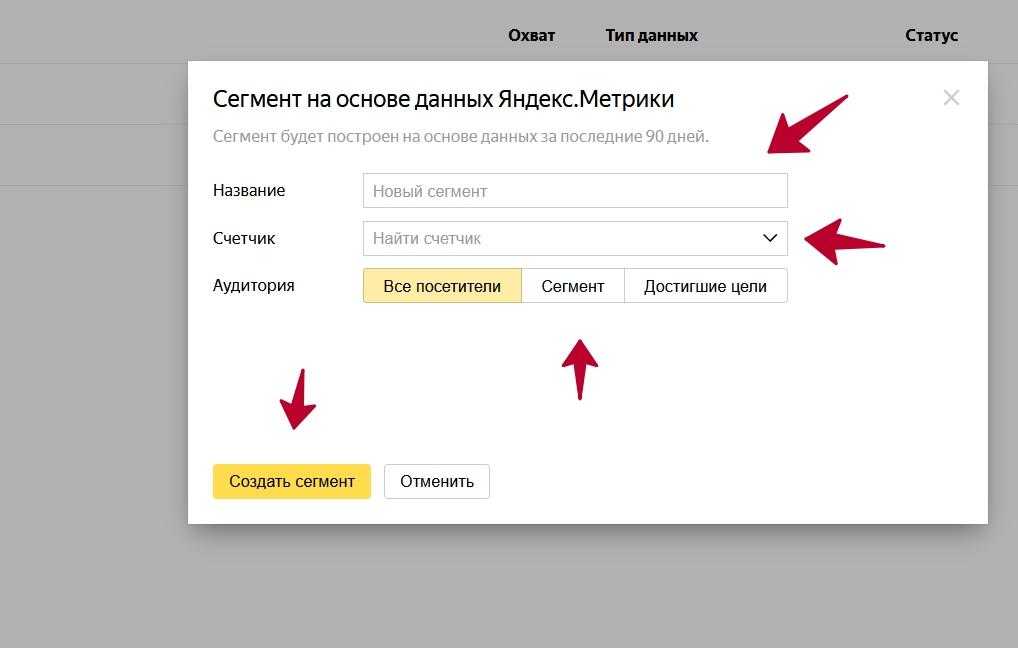Cancel with the Отменить button
Image resolution: width=1018 pixels, height=648 pixels.
(x=437, y=481)
